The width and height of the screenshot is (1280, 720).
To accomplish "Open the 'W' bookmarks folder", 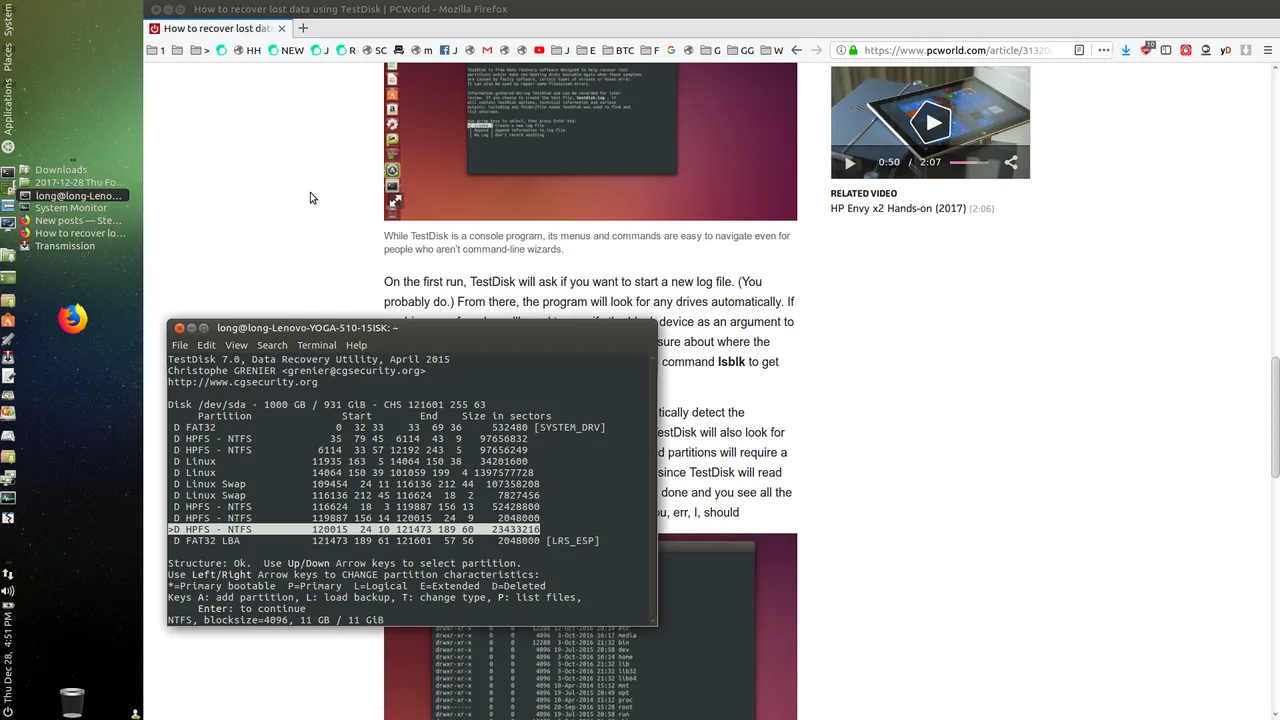I will click(x=772, y=50).
